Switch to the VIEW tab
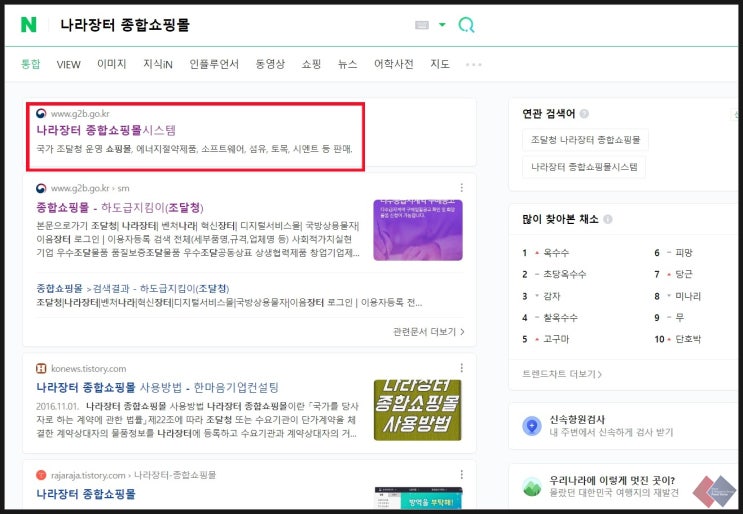The width and height of the screenshot is (743, 514). pos(69,64)
